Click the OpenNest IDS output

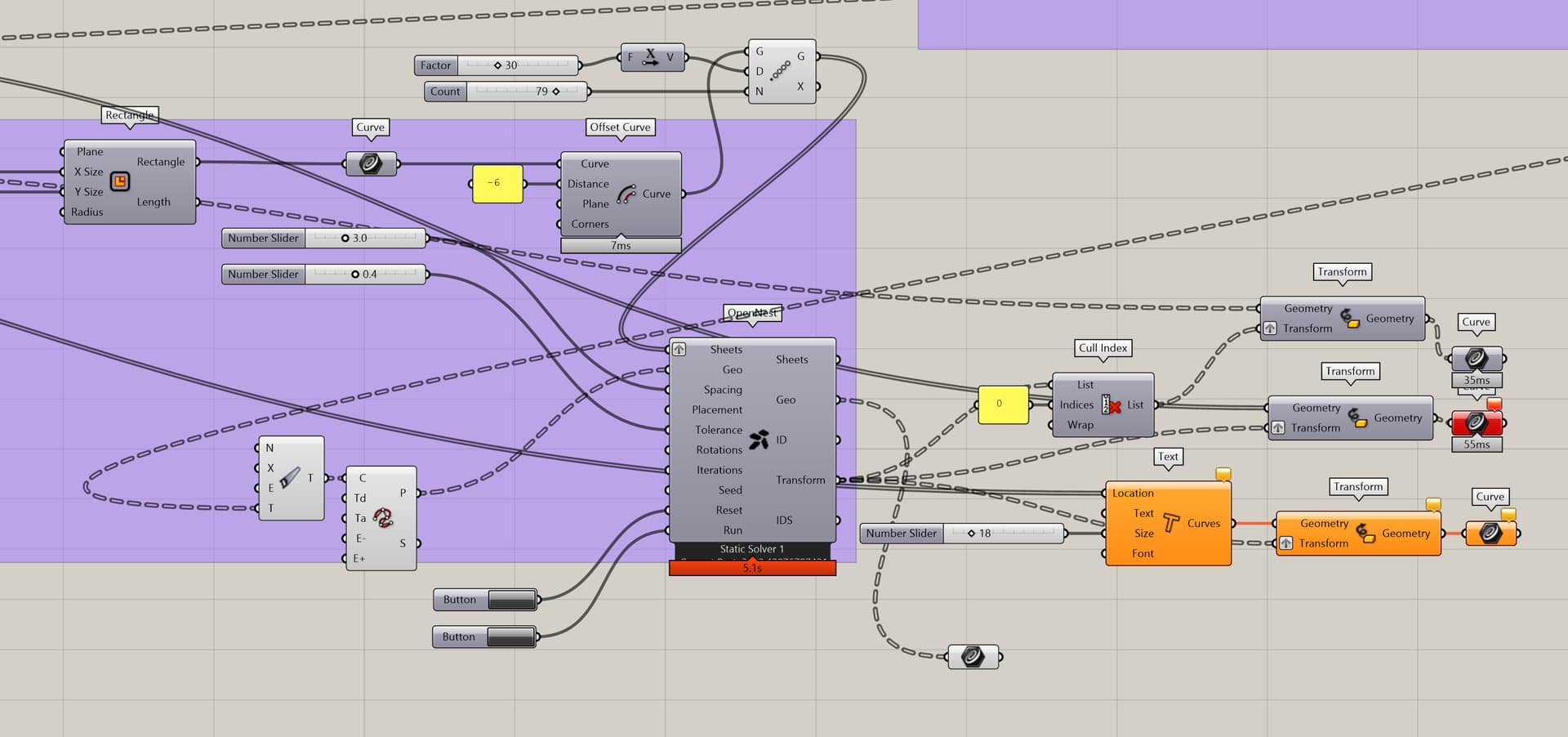[x=784, y=520]
